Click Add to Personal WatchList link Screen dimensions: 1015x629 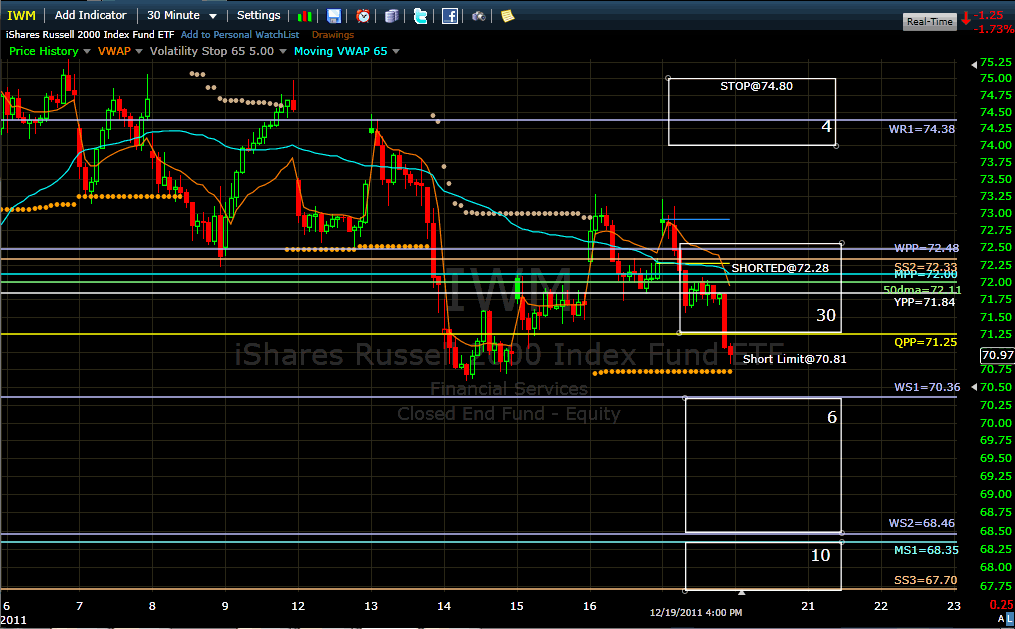click(x=240, y=35)
